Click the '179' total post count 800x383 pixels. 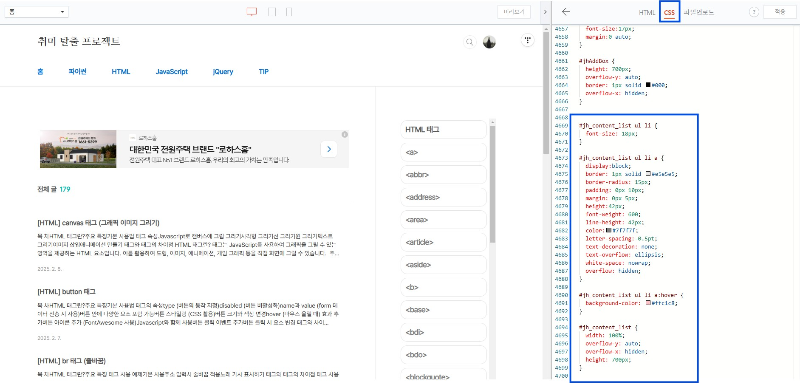coord(65,189)
